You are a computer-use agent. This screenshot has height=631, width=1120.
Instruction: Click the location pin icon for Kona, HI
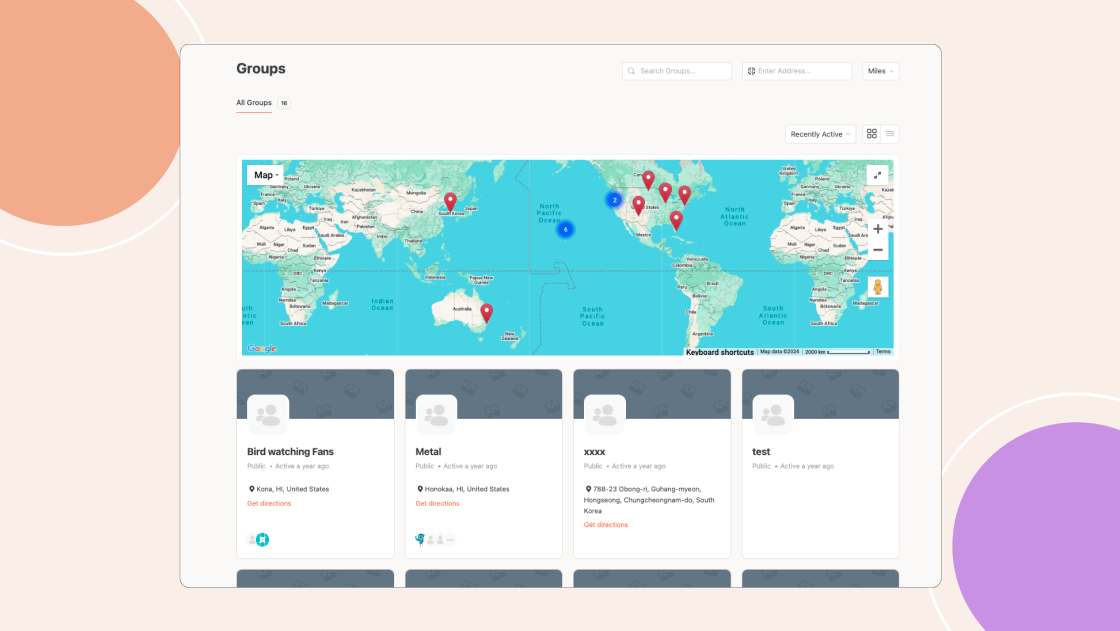(x=251, y=490)
